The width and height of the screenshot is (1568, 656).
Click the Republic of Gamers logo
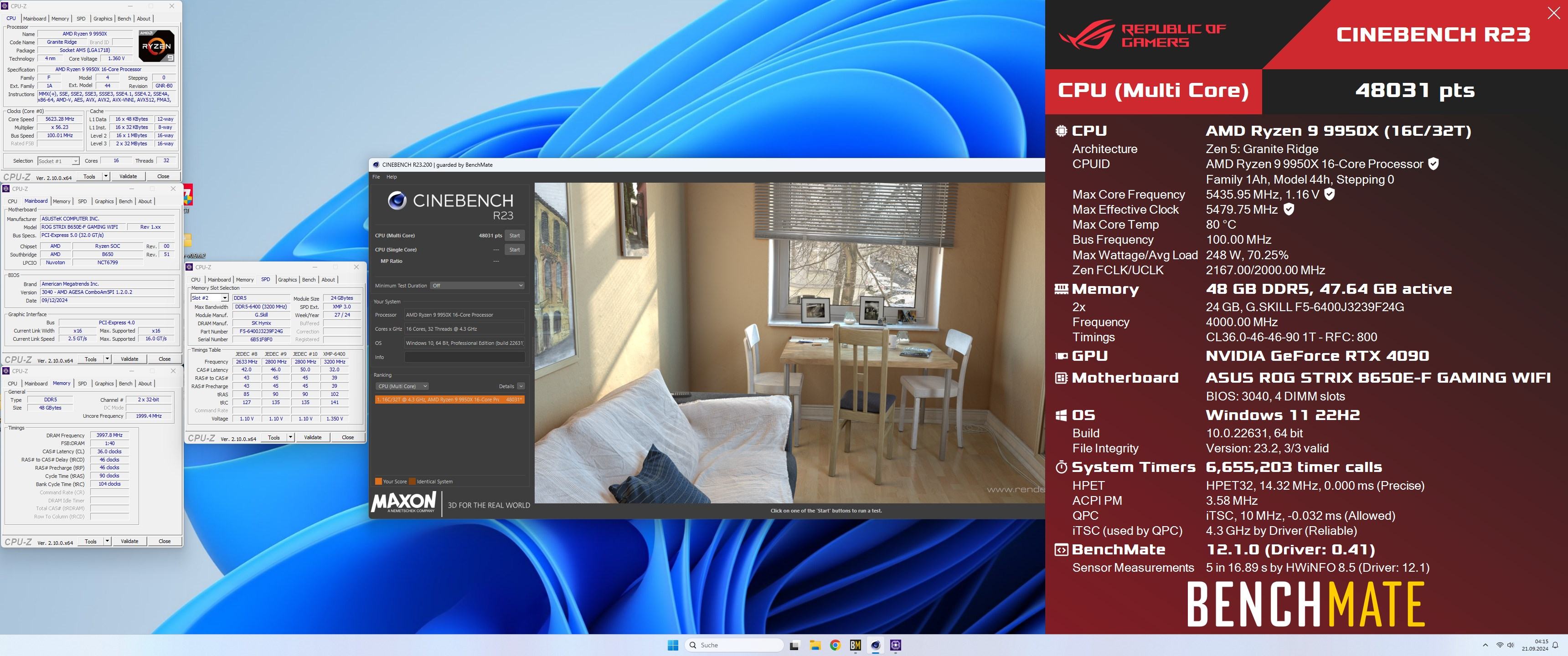(1143, 35)
